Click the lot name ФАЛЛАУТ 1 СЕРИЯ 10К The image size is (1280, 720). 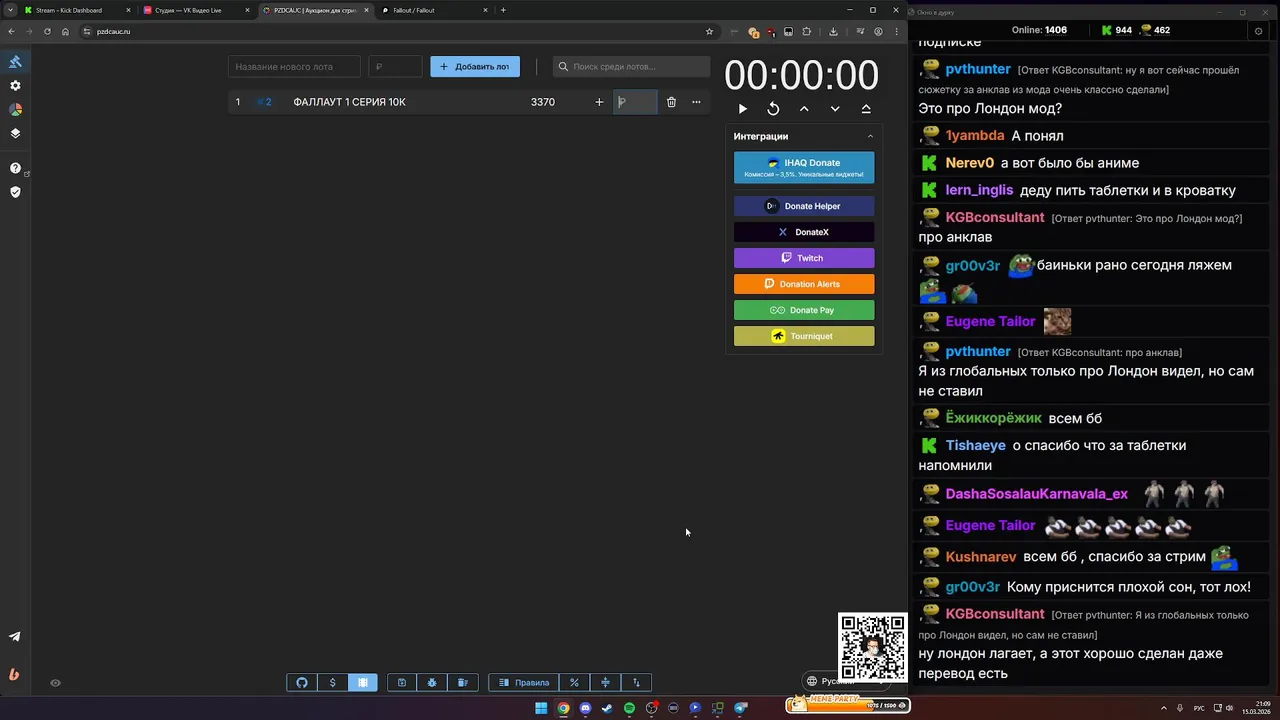pyautogui.click(x=349, y=102)
